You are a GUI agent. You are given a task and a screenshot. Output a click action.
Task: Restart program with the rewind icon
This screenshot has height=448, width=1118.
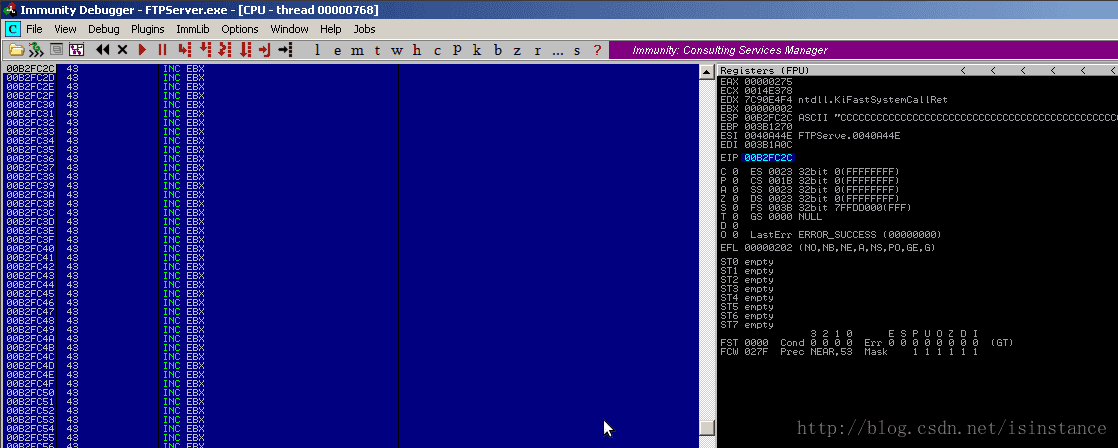click(x=103, y=50)
